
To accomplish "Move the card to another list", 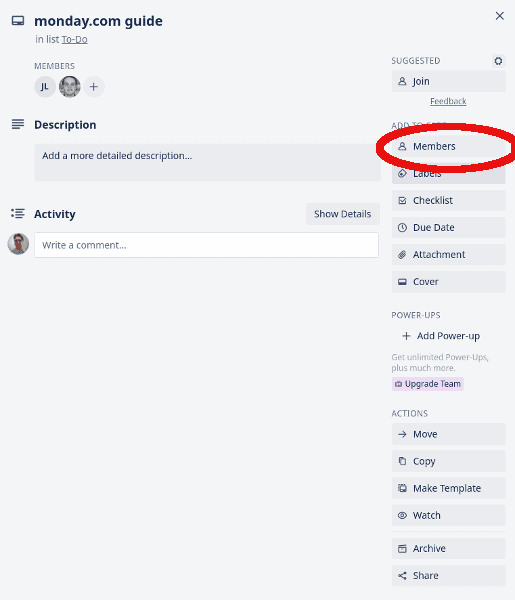I will [x=448, y=434].
